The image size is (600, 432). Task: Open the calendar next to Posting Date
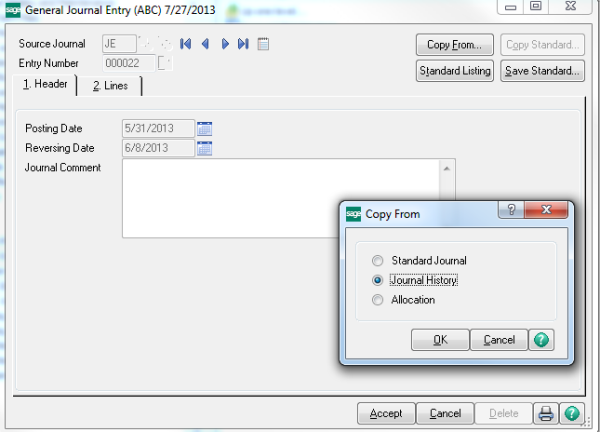[205, 129]
